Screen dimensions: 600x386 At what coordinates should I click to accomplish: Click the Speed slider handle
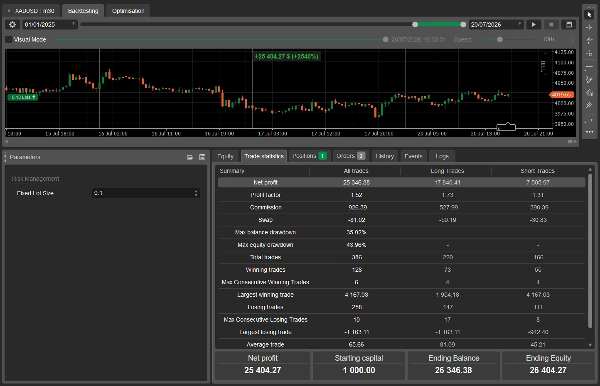pos(500,39)
